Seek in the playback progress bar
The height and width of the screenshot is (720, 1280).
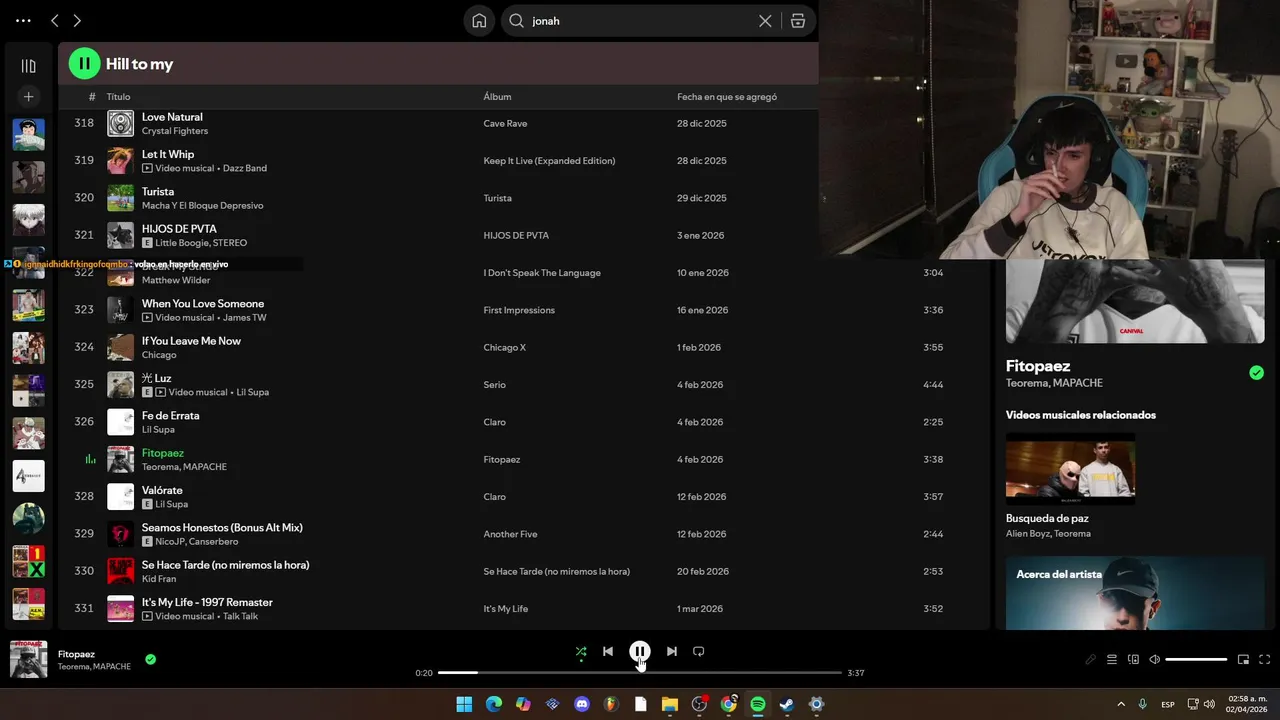point(640,673)
